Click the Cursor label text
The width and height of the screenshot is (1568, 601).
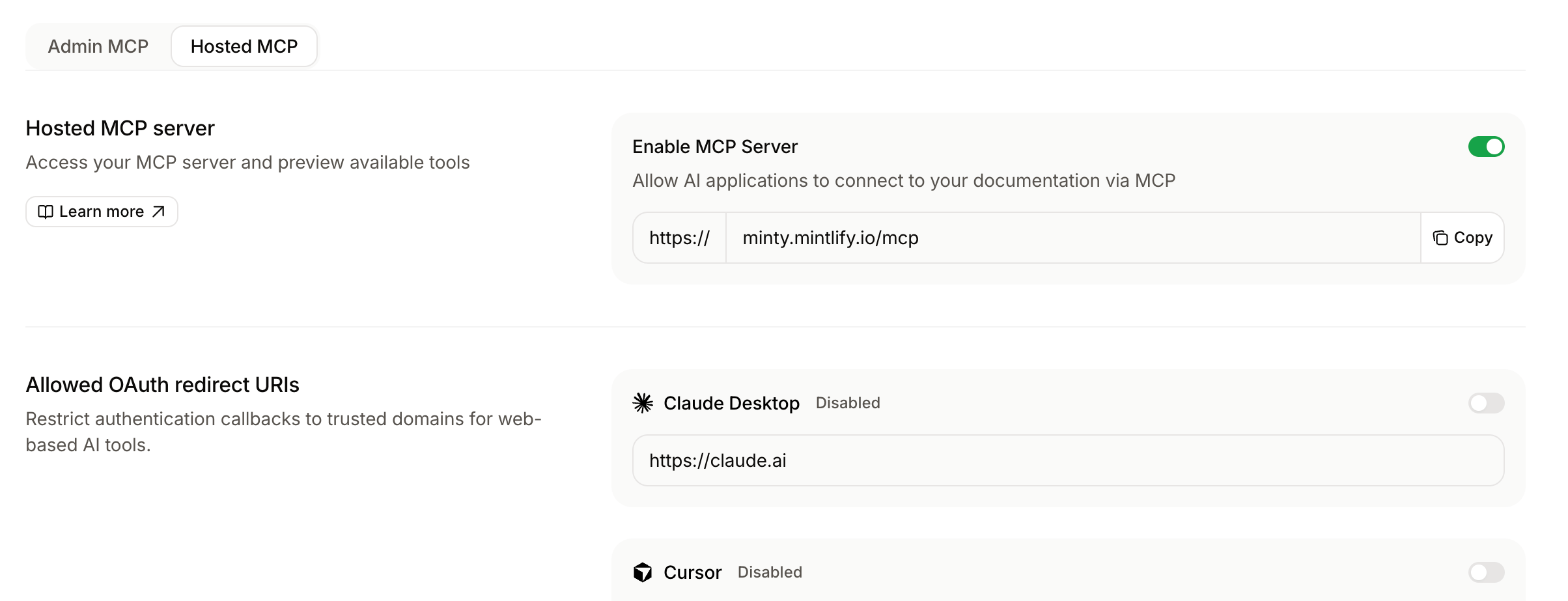pyautogui.click(x=692, y=572)
